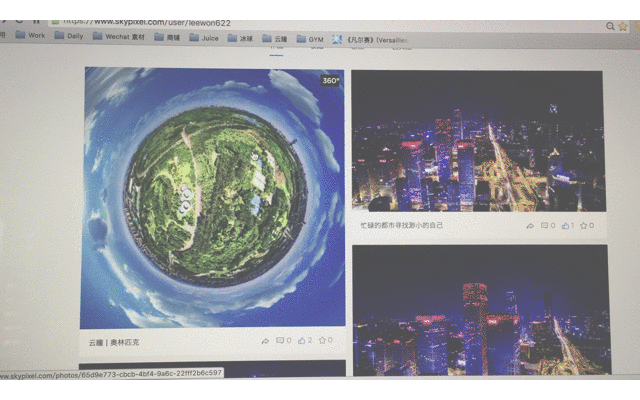Open the title link 忙碌的都市寻找渺小的自己
Viewport: 640px width, 400px height.
coord(401,225)
